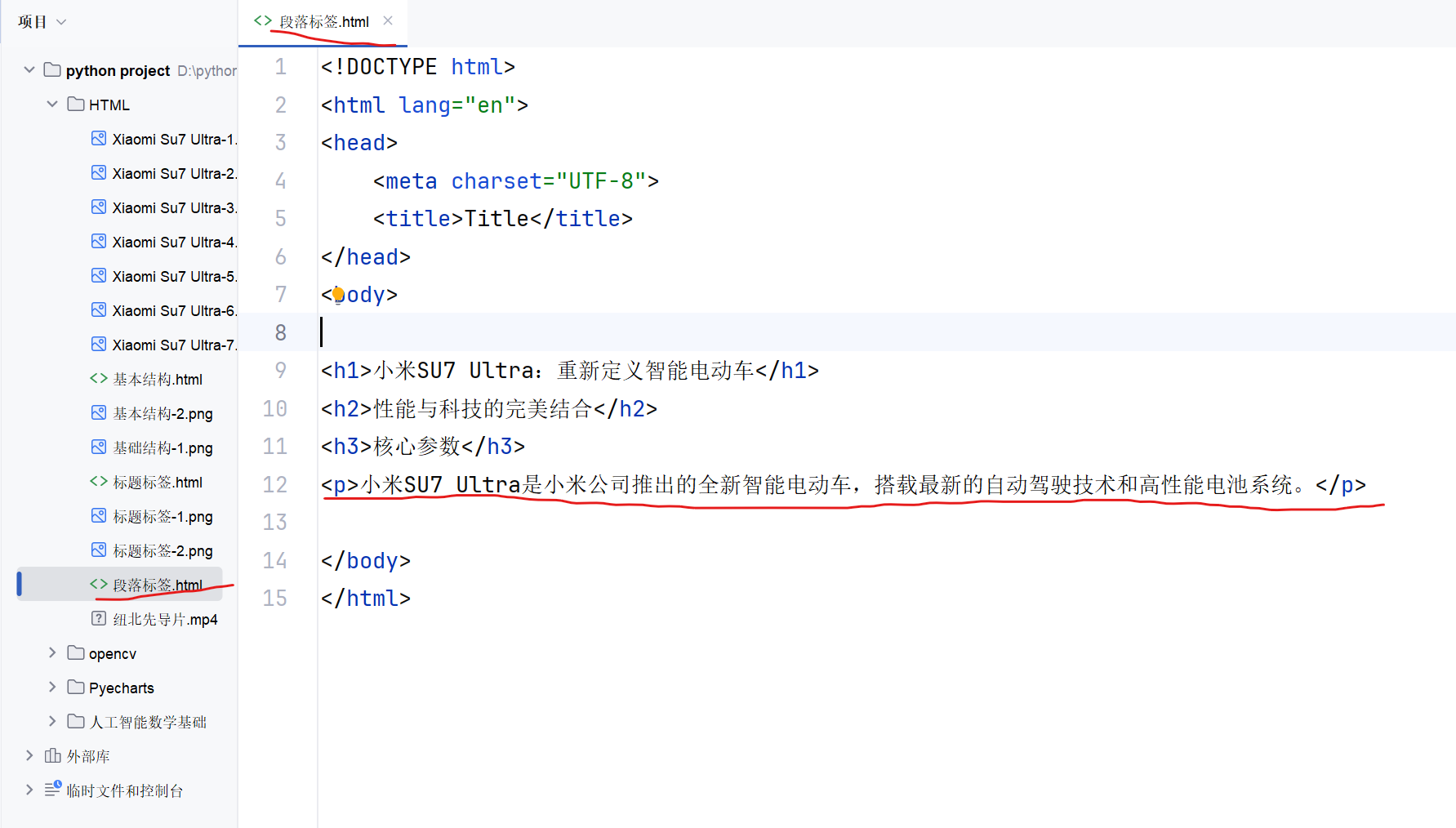
Task: Select 纽北先导片.mp4 file
Action: [165, 620]
